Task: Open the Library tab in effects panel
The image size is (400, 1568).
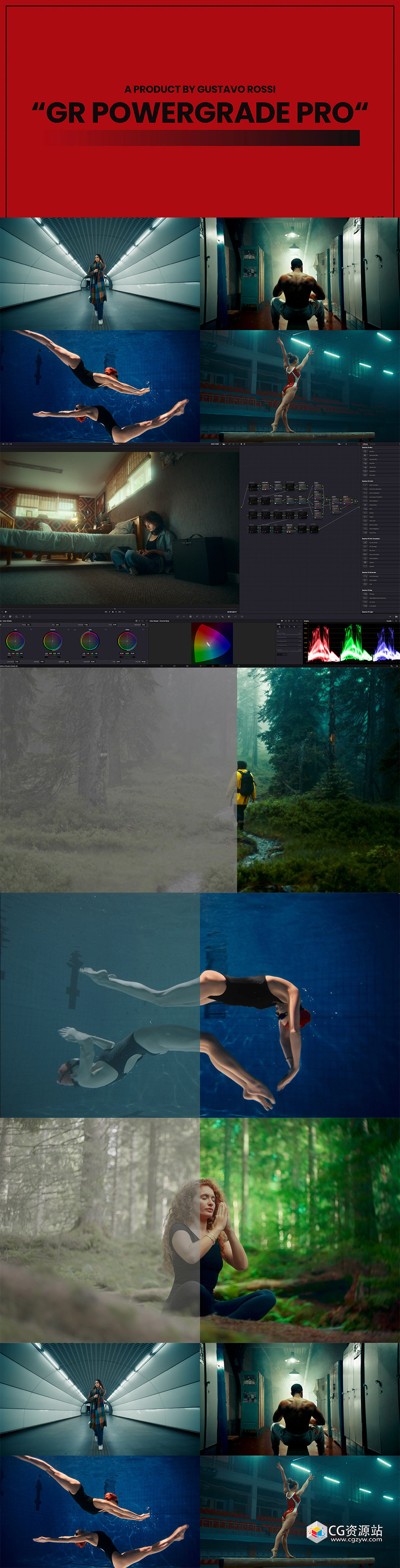Action: click(x=365, y=444)
